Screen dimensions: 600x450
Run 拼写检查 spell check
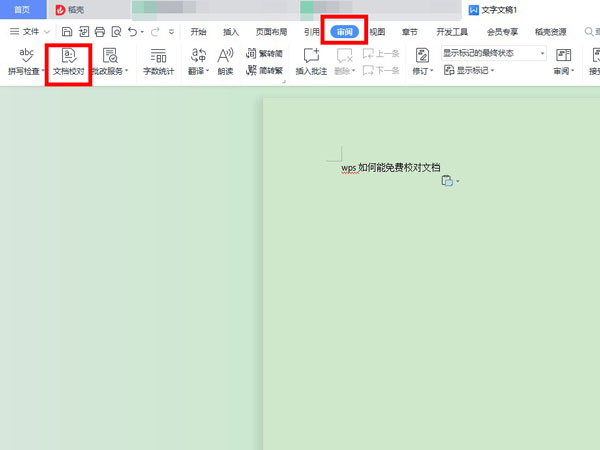click(x=26, y=62)
